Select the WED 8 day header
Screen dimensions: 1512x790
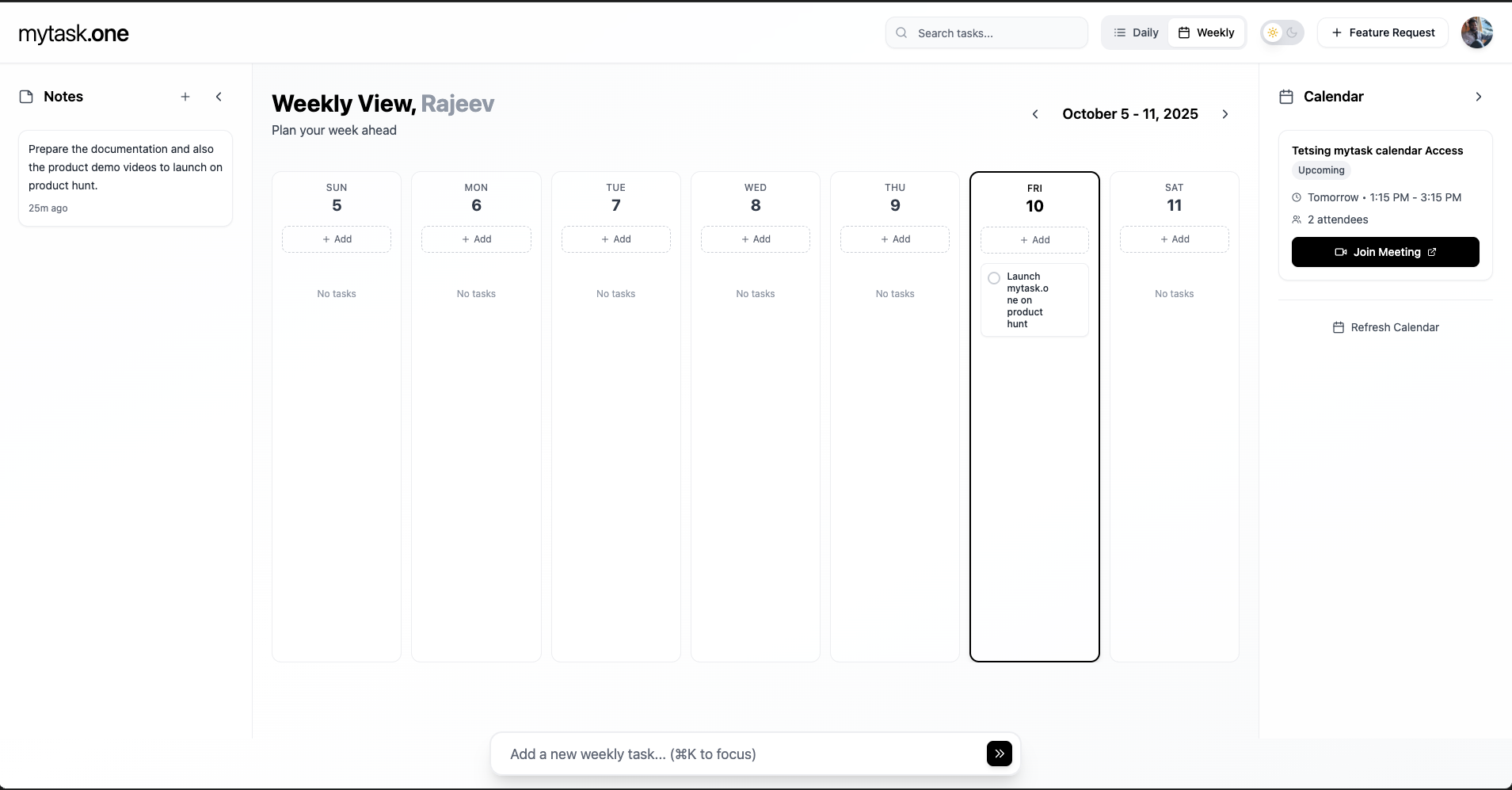pyautogui.click(x=756, y=198)
